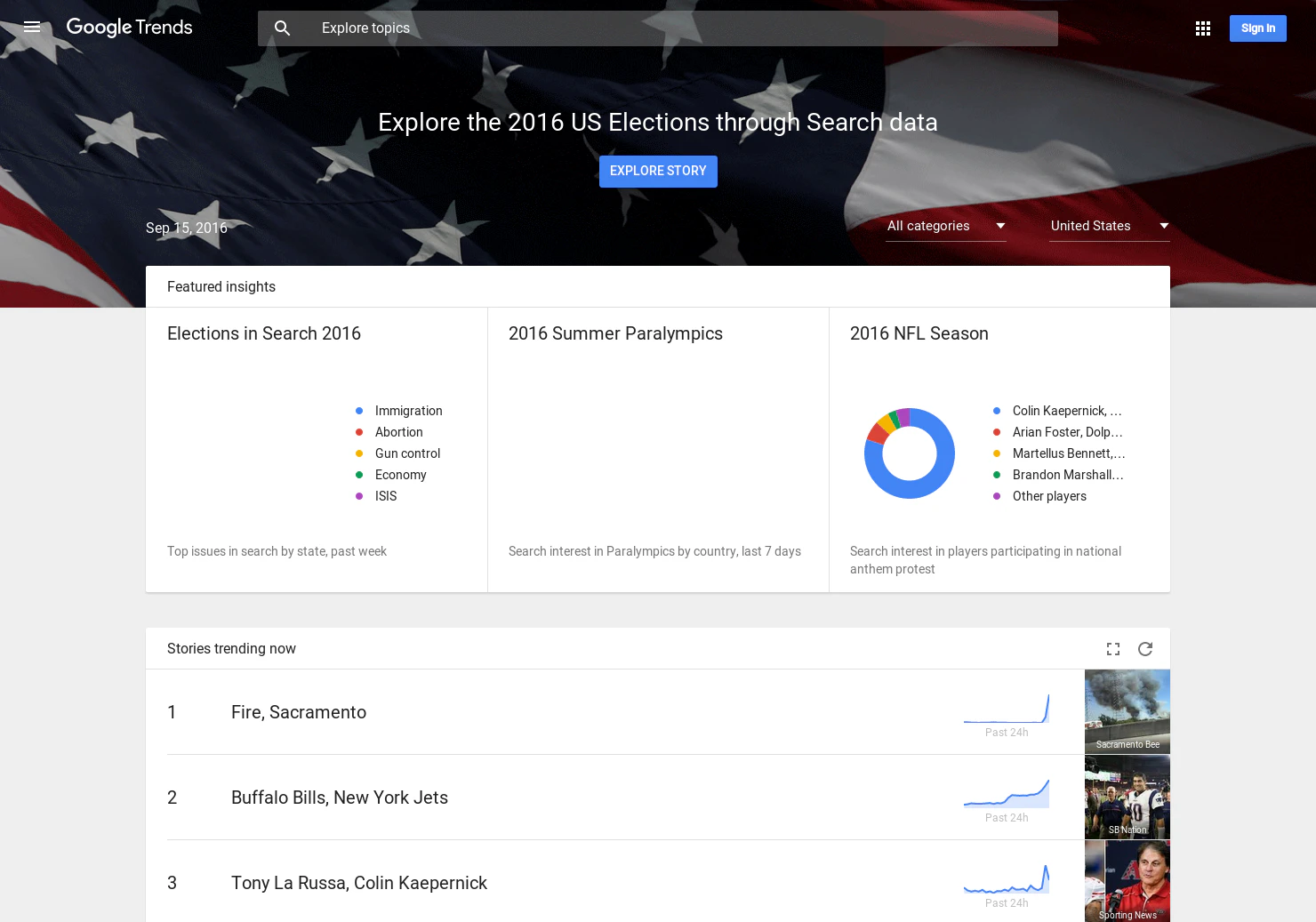Click the search magnifier icon
1316x922 pixels.
pos(283,28)
